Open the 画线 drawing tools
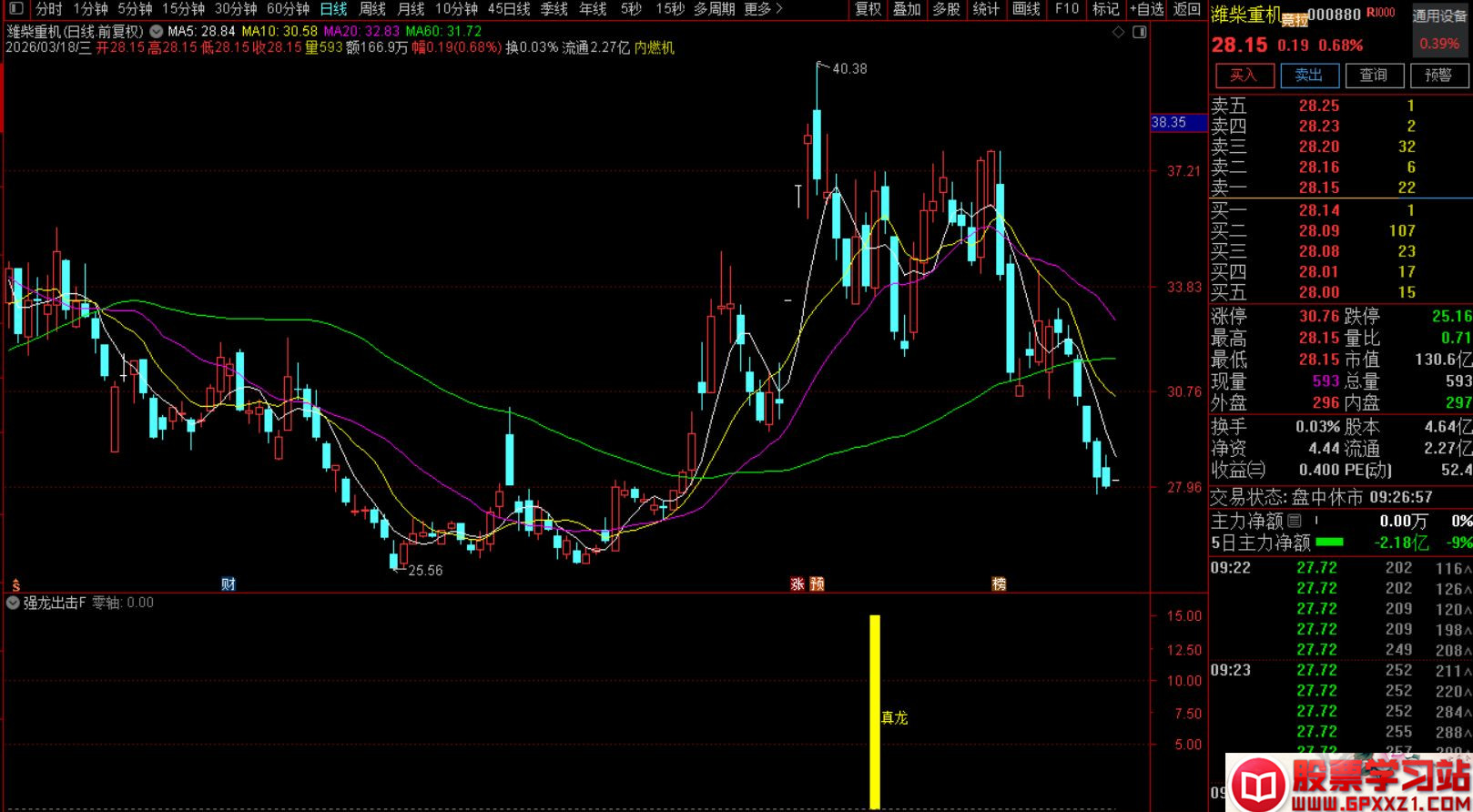The height and width of the screenshot is (812, 1473). click(1026, 9)
